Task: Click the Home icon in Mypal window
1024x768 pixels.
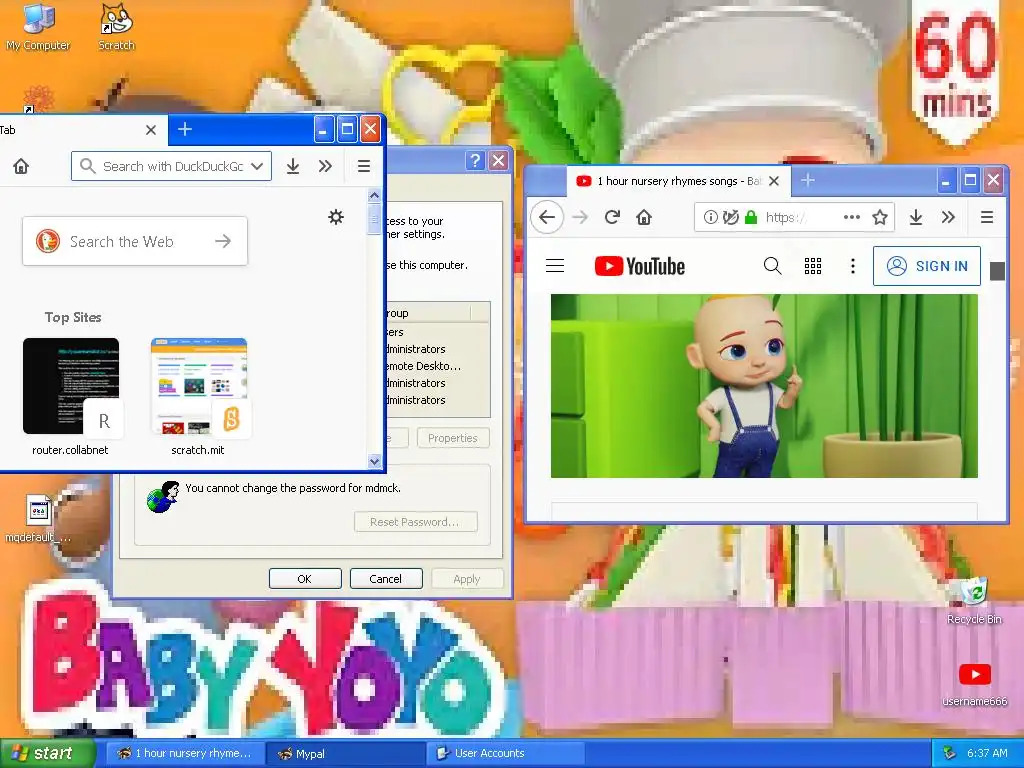Action: [21, 167]
